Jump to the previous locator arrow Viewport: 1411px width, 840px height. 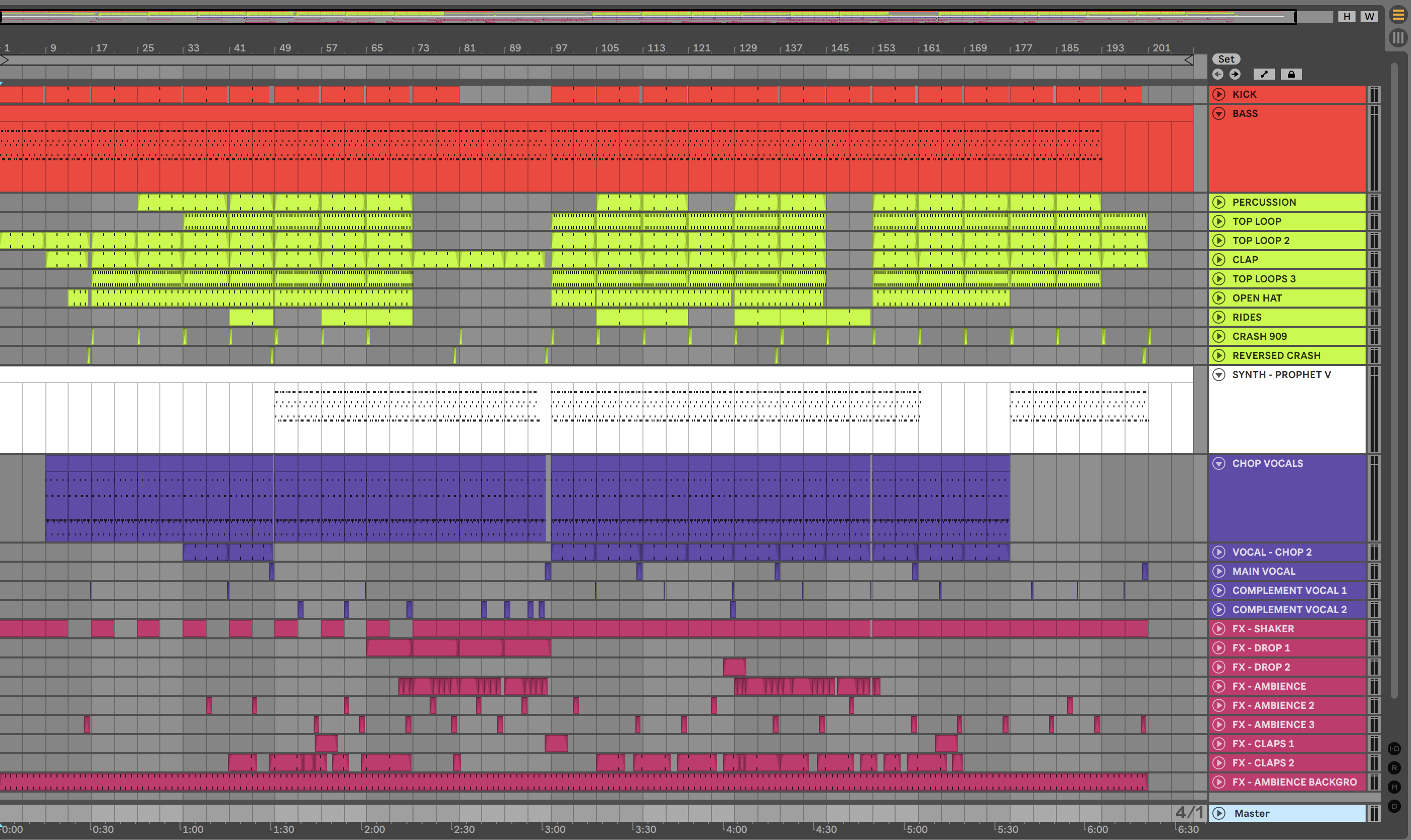tap(1218, 74)
